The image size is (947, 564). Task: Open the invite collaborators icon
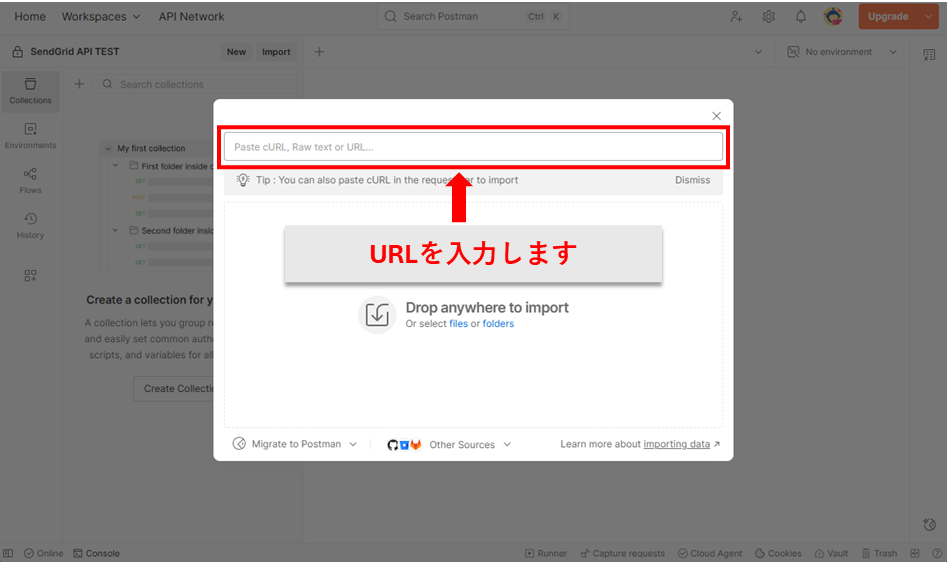click(736, 17)
